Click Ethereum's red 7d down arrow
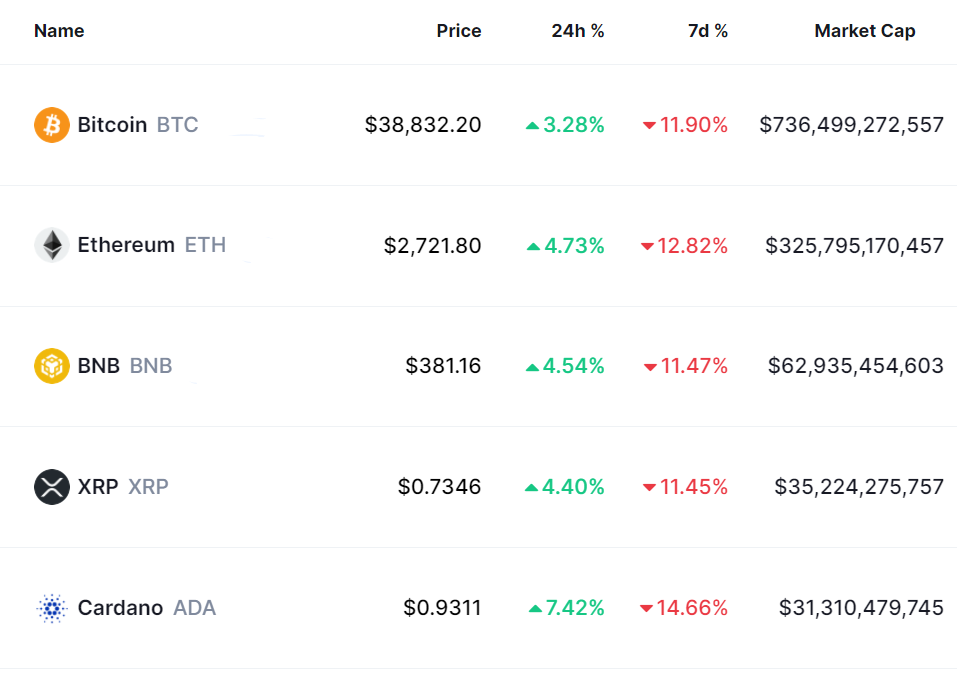The width and height of the screenshot is (964, 681). coord(647,246)
